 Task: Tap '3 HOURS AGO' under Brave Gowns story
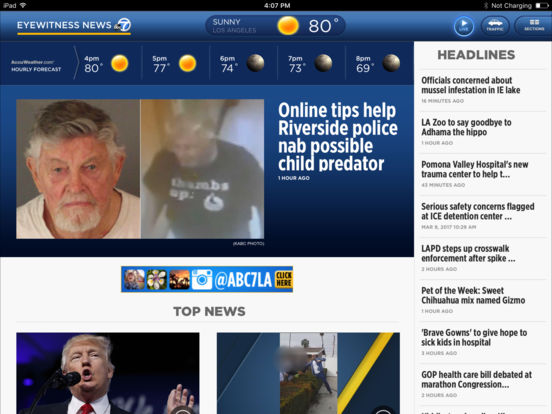point(439,353)
